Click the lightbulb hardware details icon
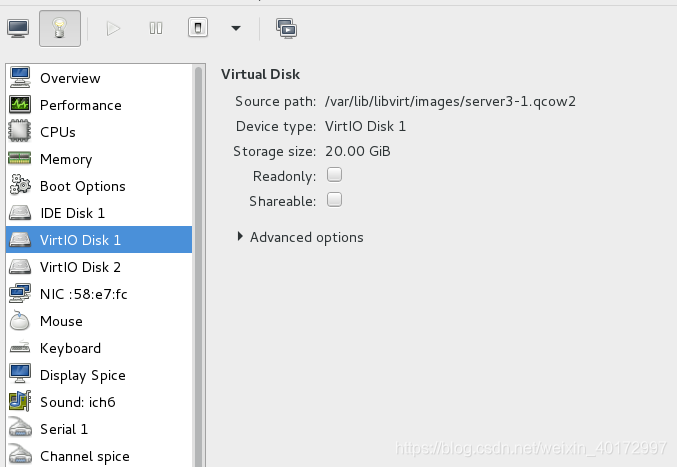This screenshot has width=677, height=467. tap(60, 28)
